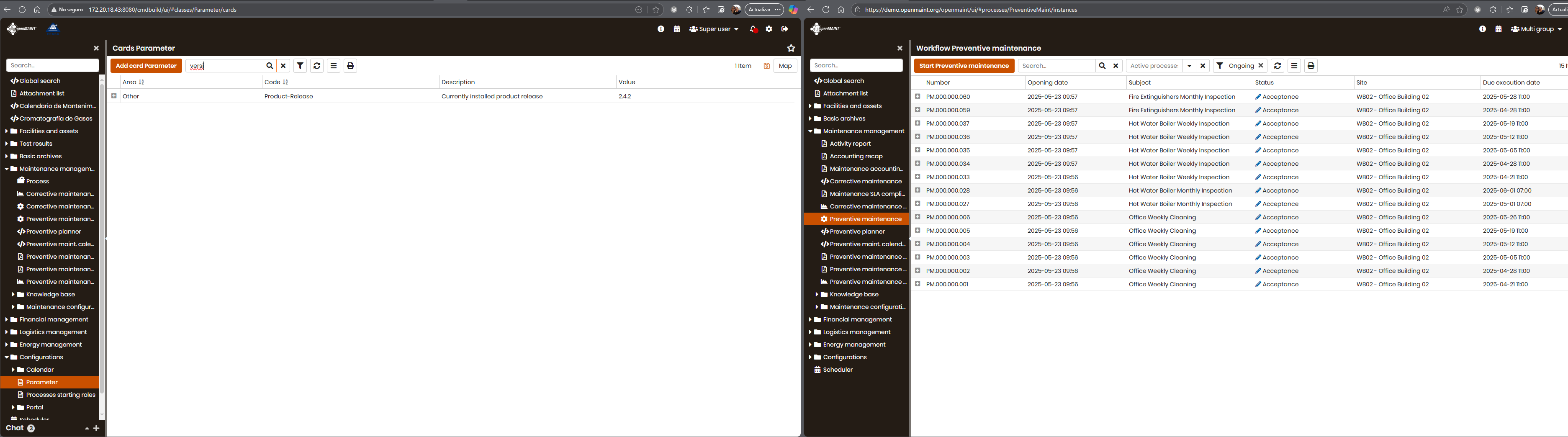Image resolution: width=1568 pixels, height=437 pixels.
Task: Open Processes starting roles in left navigation
Action: coord(60,395)
